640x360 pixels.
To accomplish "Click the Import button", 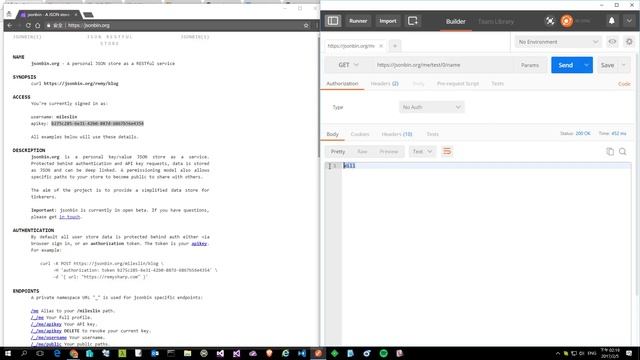I will pyautogui.click(x=388, y=21).
